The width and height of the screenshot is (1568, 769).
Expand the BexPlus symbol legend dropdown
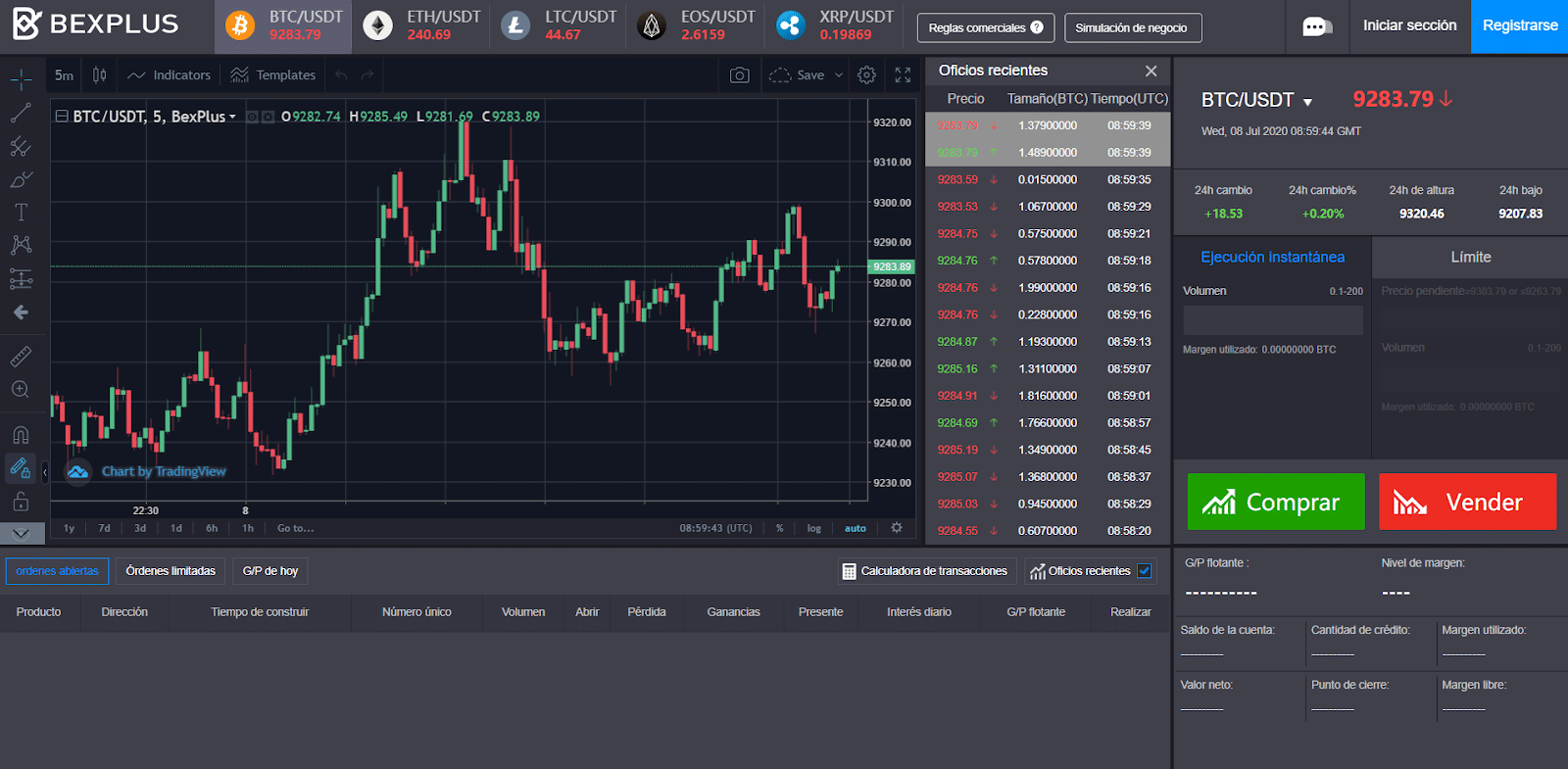coord(232,117)
